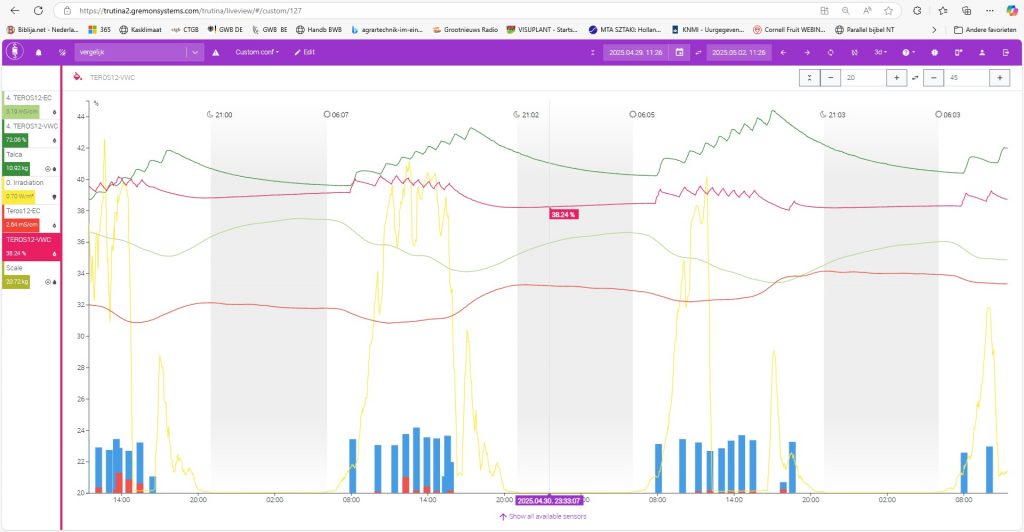Viewport: 1024px width, 532px height.
Task: Open the user account icon
Action: tap(982, 52)
